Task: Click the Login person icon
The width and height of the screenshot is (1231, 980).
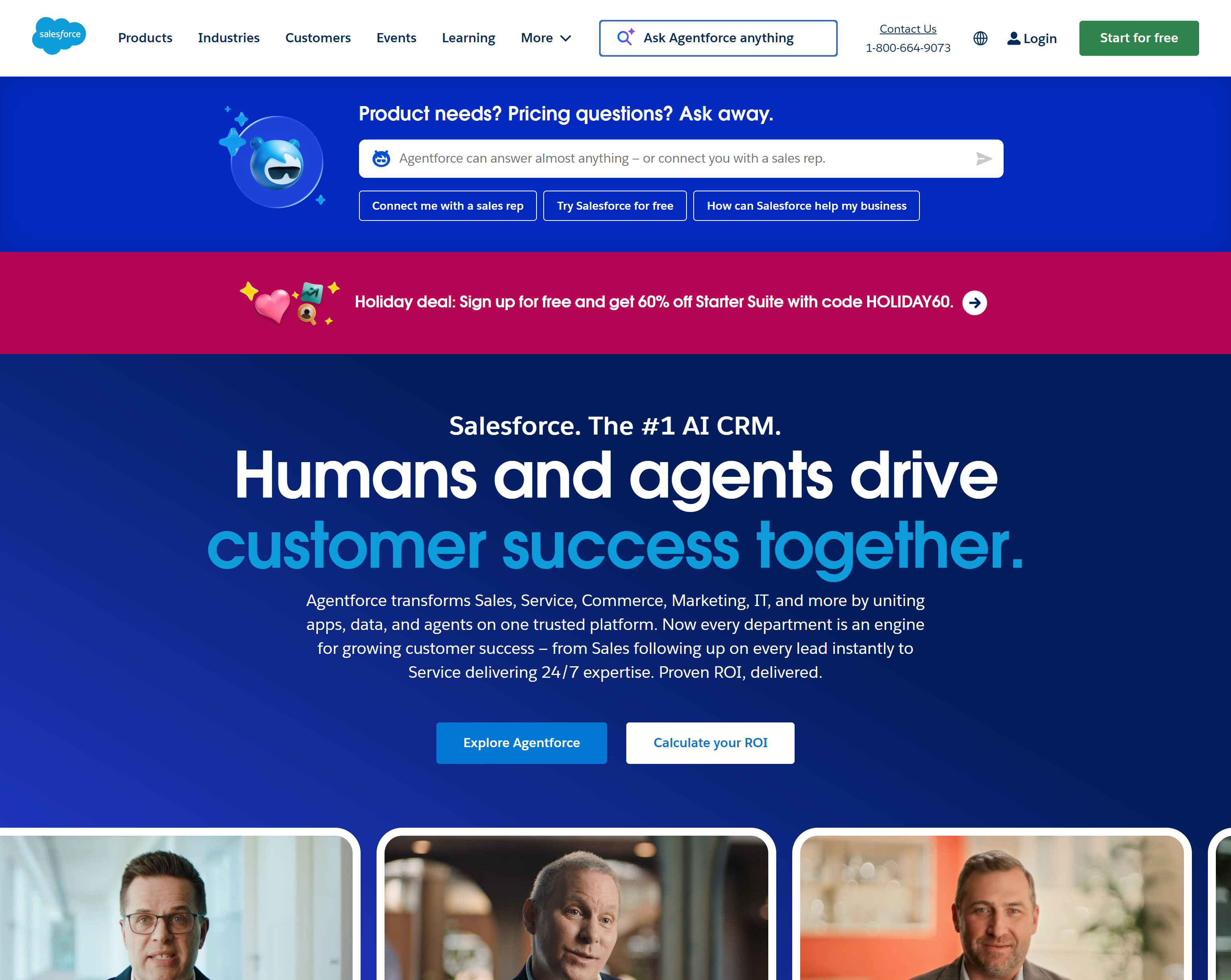Action: 1014,38
